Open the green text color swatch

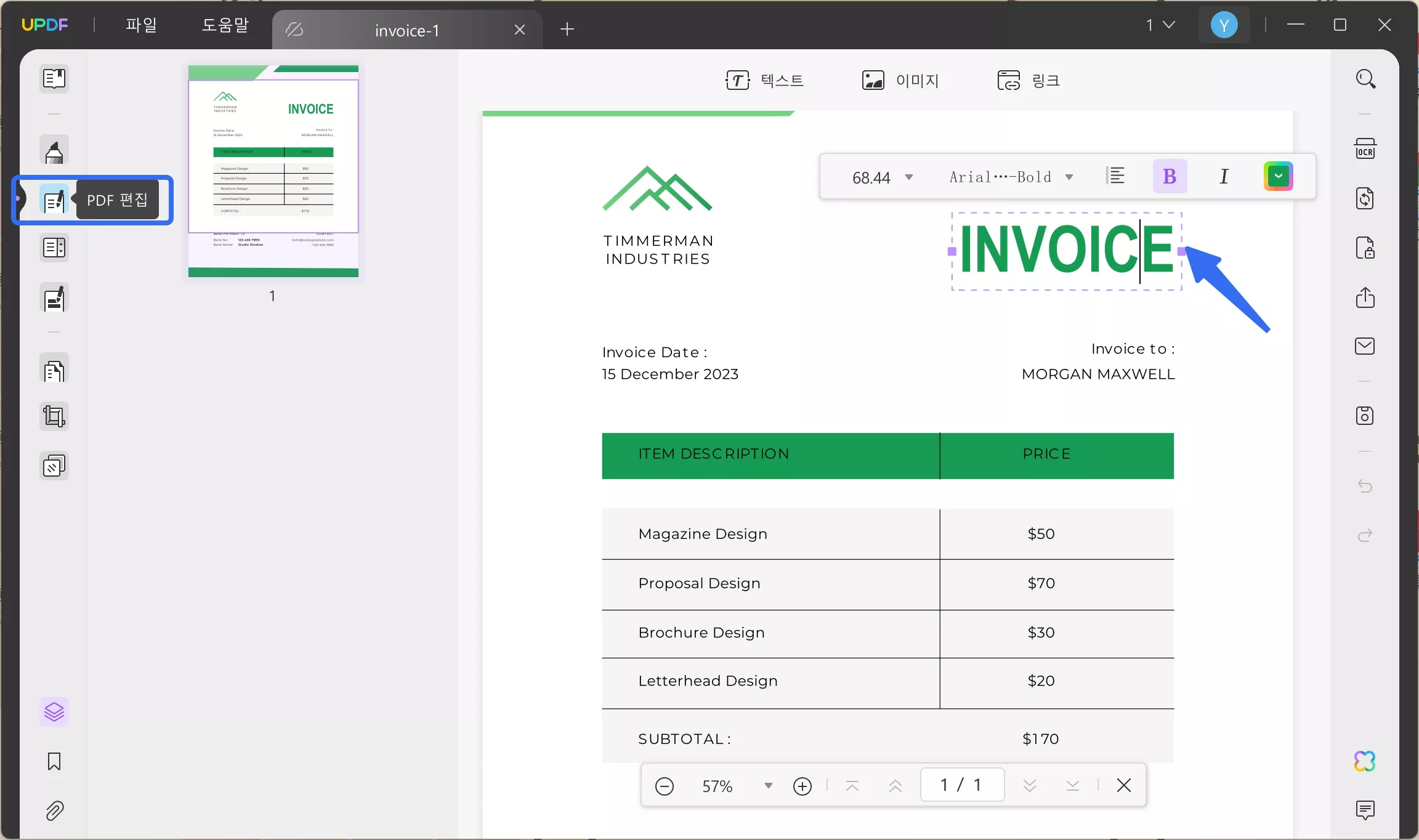coord(1278,177)
